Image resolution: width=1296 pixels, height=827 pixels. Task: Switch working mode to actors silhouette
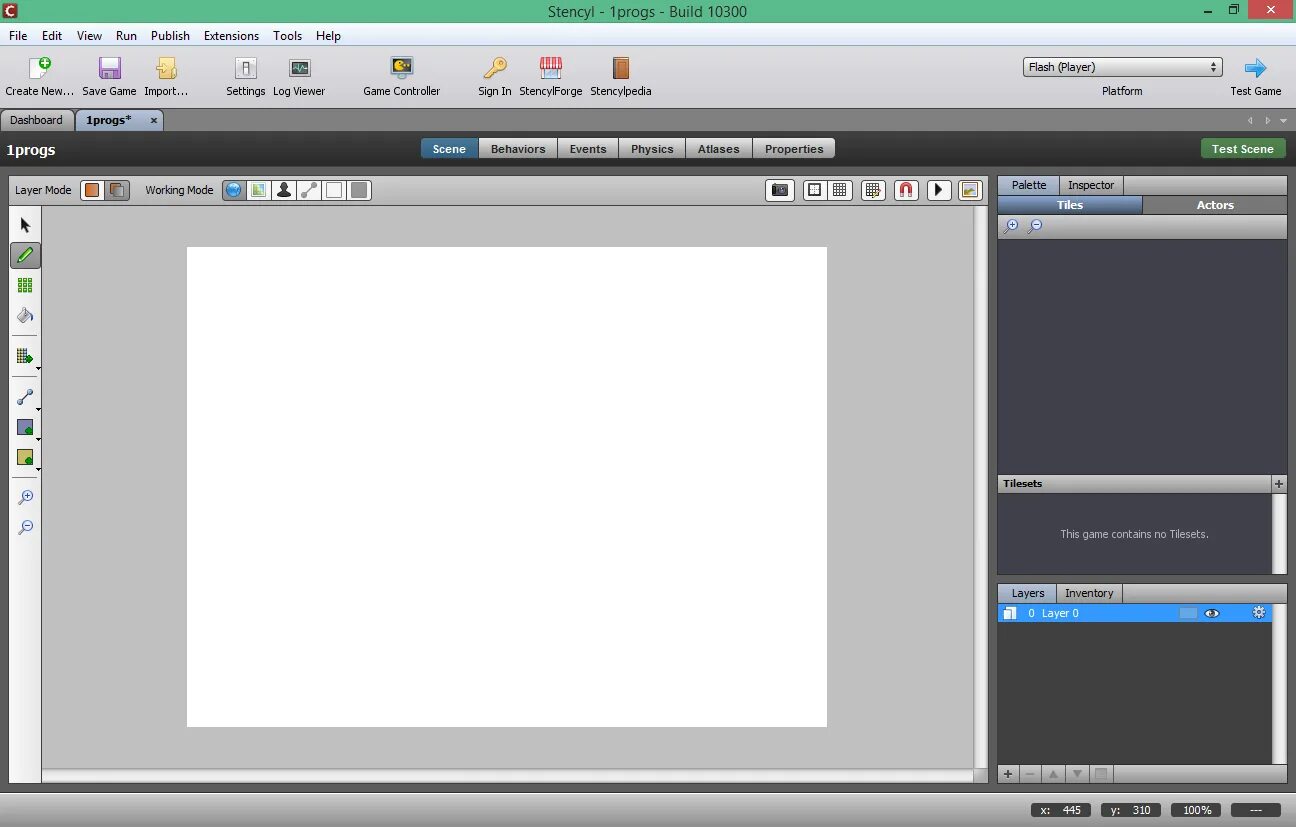tap(284, 190)
